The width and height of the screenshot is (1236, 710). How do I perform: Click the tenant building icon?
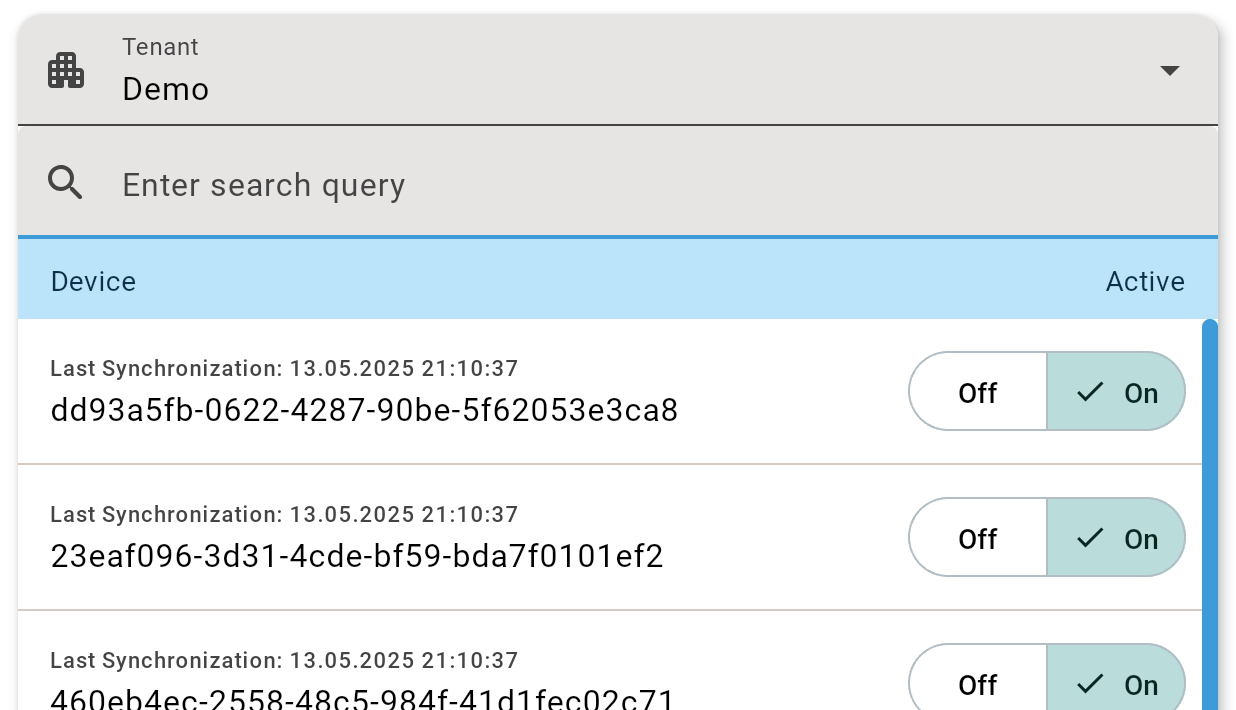[66, 71]
